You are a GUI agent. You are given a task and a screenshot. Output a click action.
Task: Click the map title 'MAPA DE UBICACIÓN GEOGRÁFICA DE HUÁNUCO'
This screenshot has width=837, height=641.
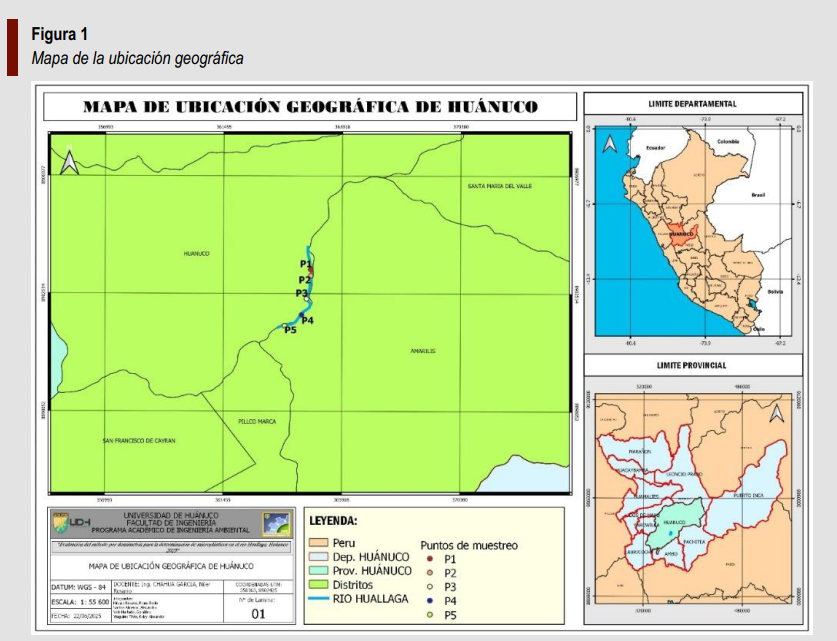[x=310, y=107]
